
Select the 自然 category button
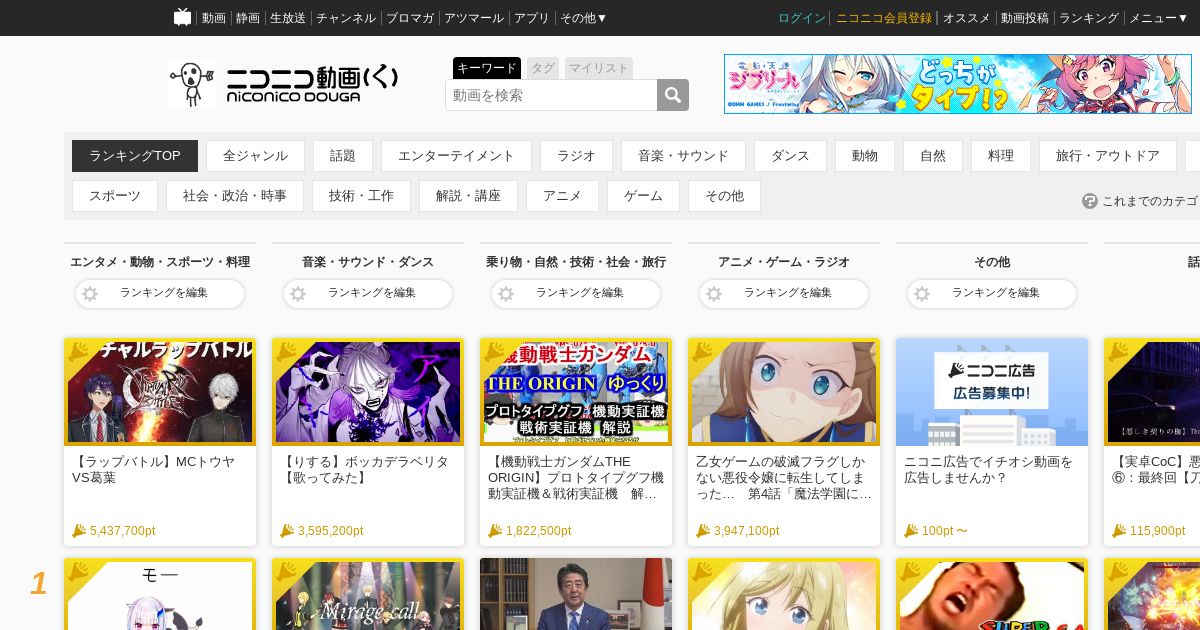[x=933, y=156]
